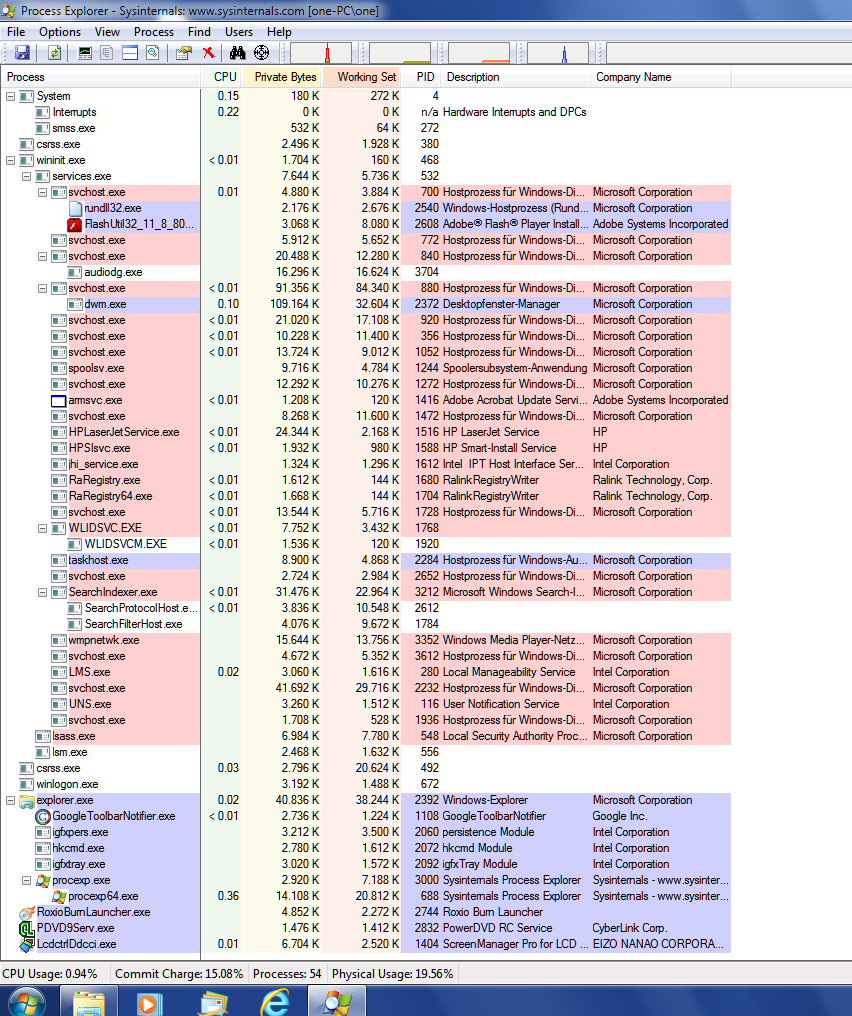
Task: Select the dwm.exe process row
Action: pos(366,305)
